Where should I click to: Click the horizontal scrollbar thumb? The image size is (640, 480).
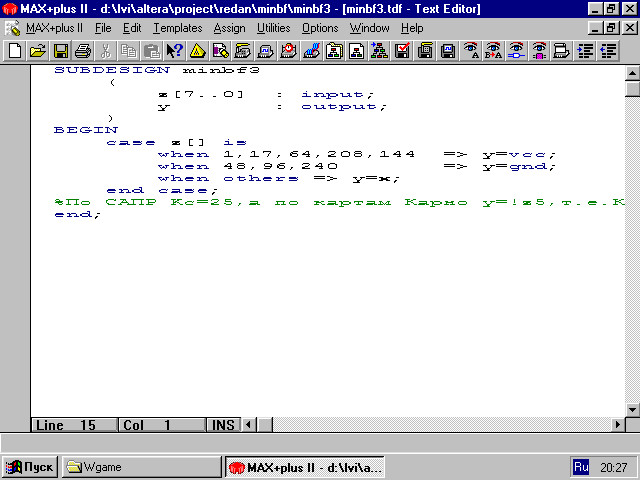[x=265, y=425]
